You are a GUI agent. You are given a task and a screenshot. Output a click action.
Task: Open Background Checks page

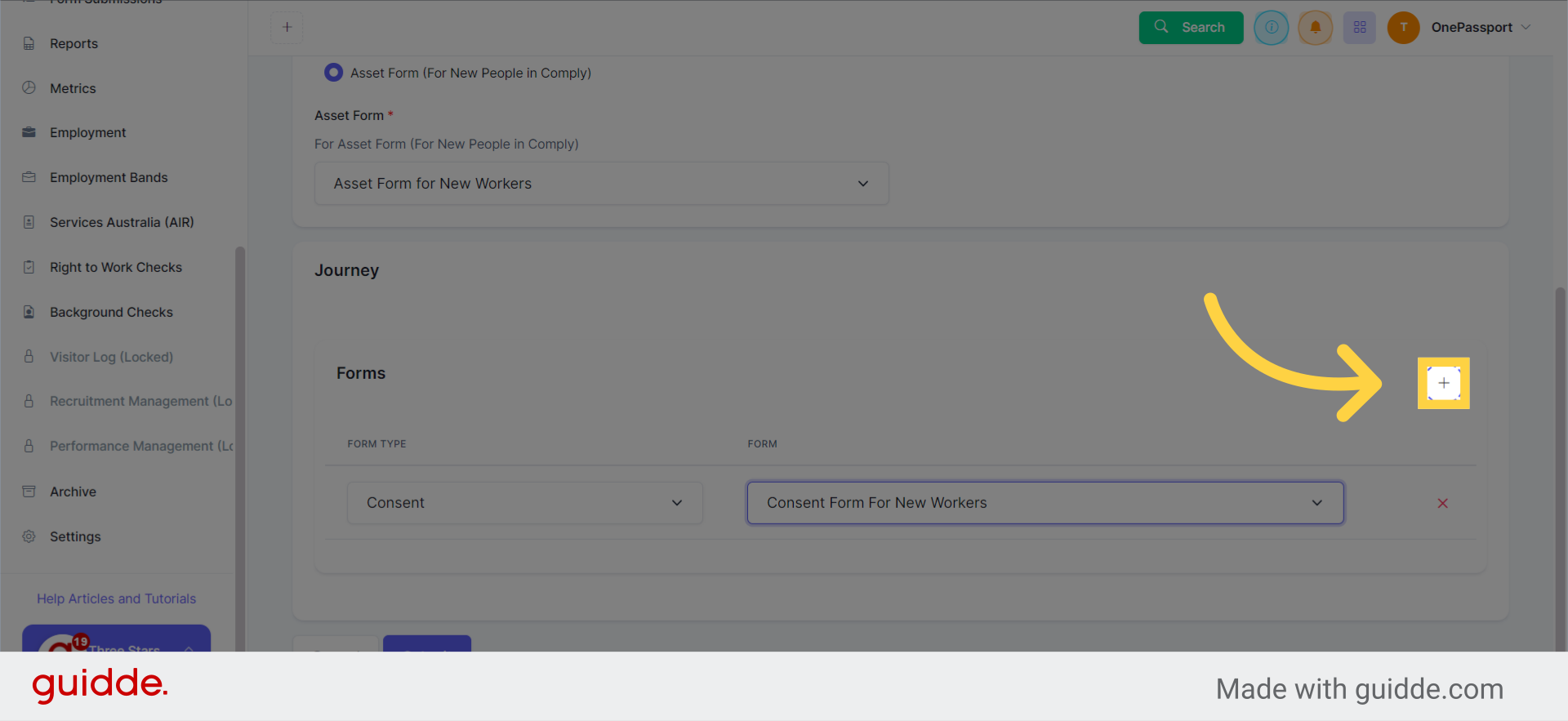point(111,312)
